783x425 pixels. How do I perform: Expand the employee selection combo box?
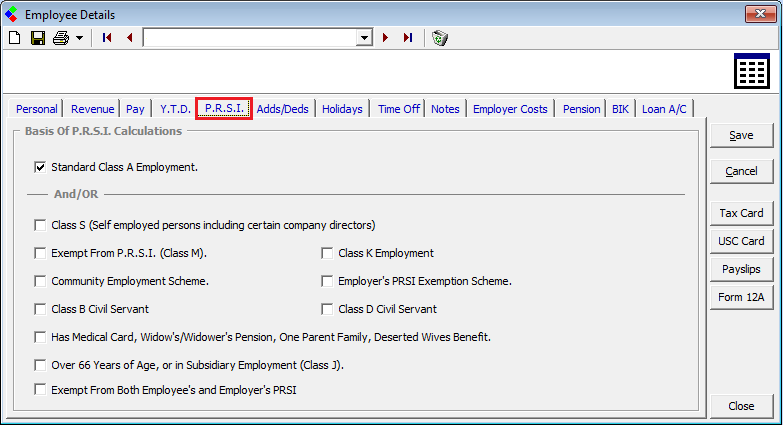(364, 38)
